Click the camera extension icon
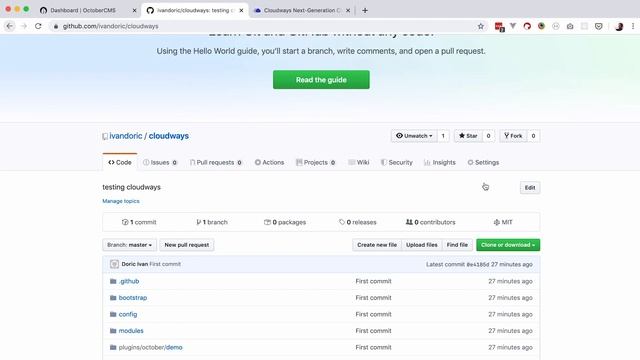640x360 pixels. pos(570,26)
